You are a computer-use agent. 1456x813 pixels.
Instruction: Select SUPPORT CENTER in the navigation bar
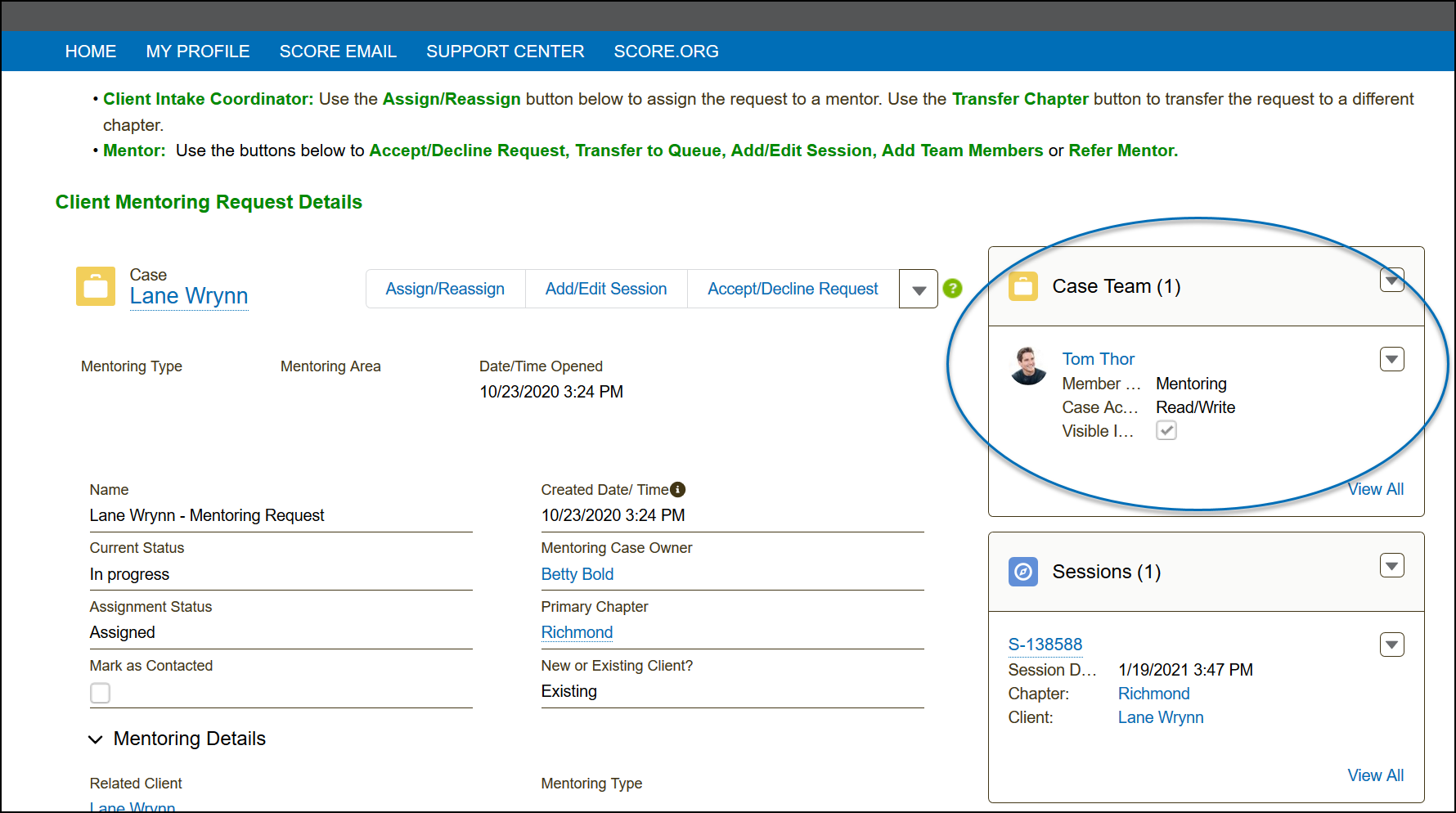[x=506, y=52]
